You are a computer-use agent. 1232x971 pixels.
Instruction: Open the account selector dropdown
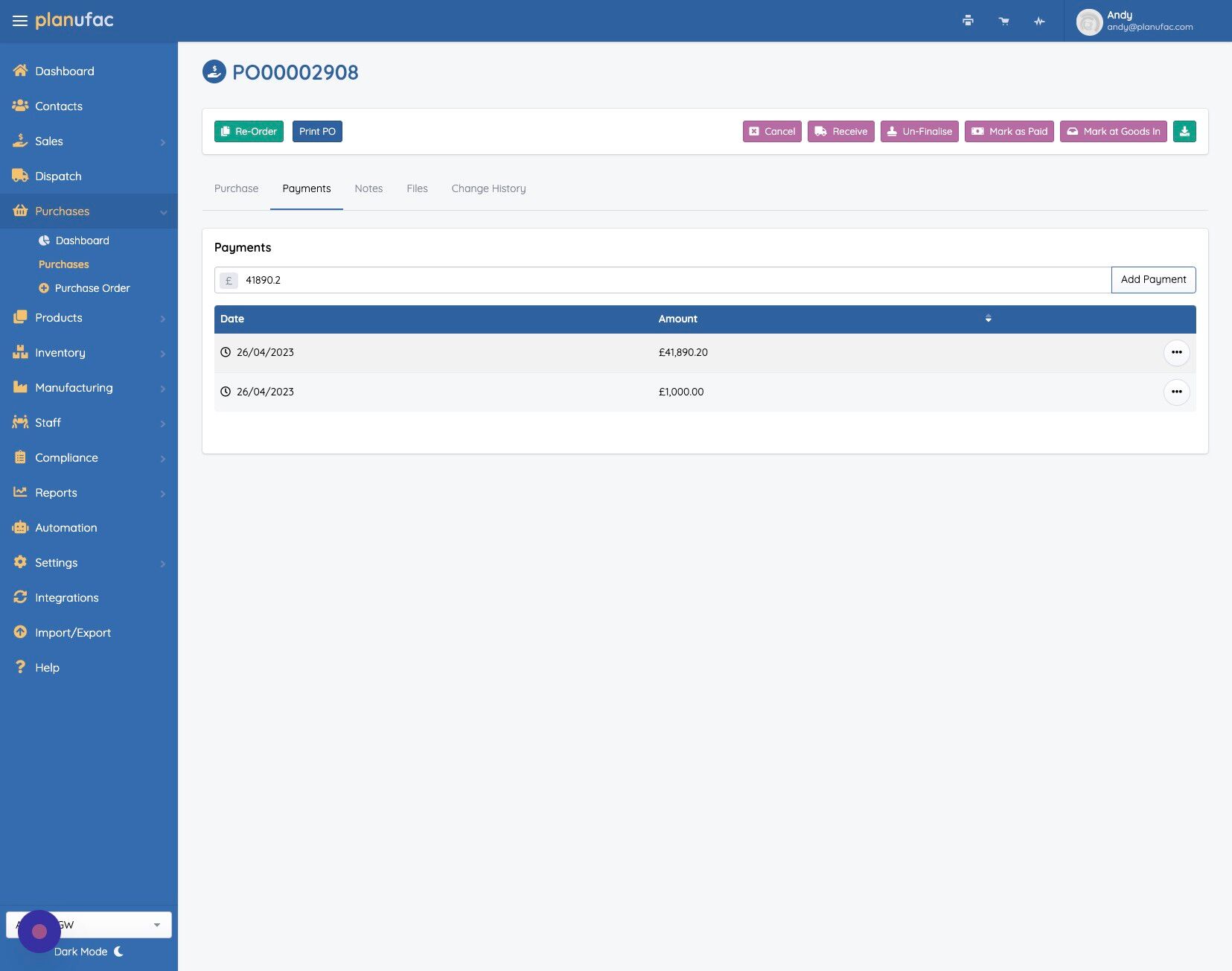[x=89, y=925]
